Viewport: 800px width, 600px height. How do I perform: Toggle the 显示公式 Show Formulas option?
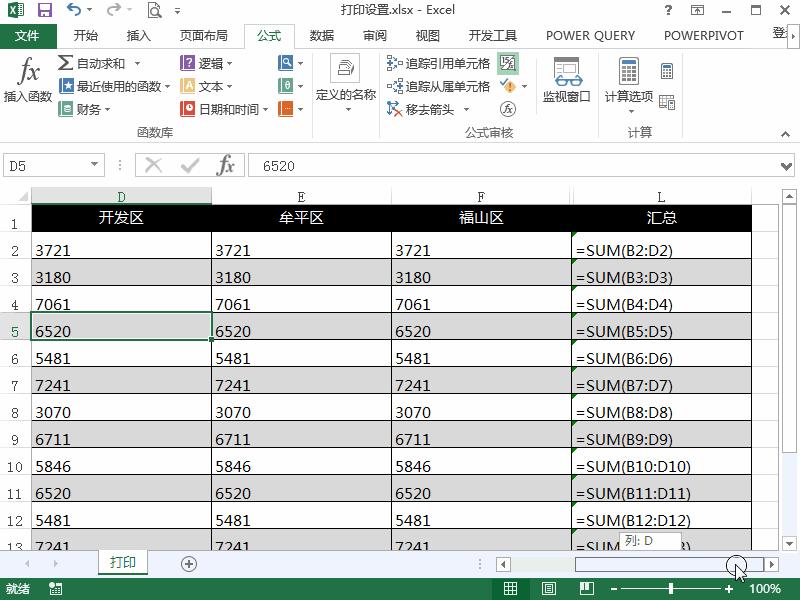506,62
